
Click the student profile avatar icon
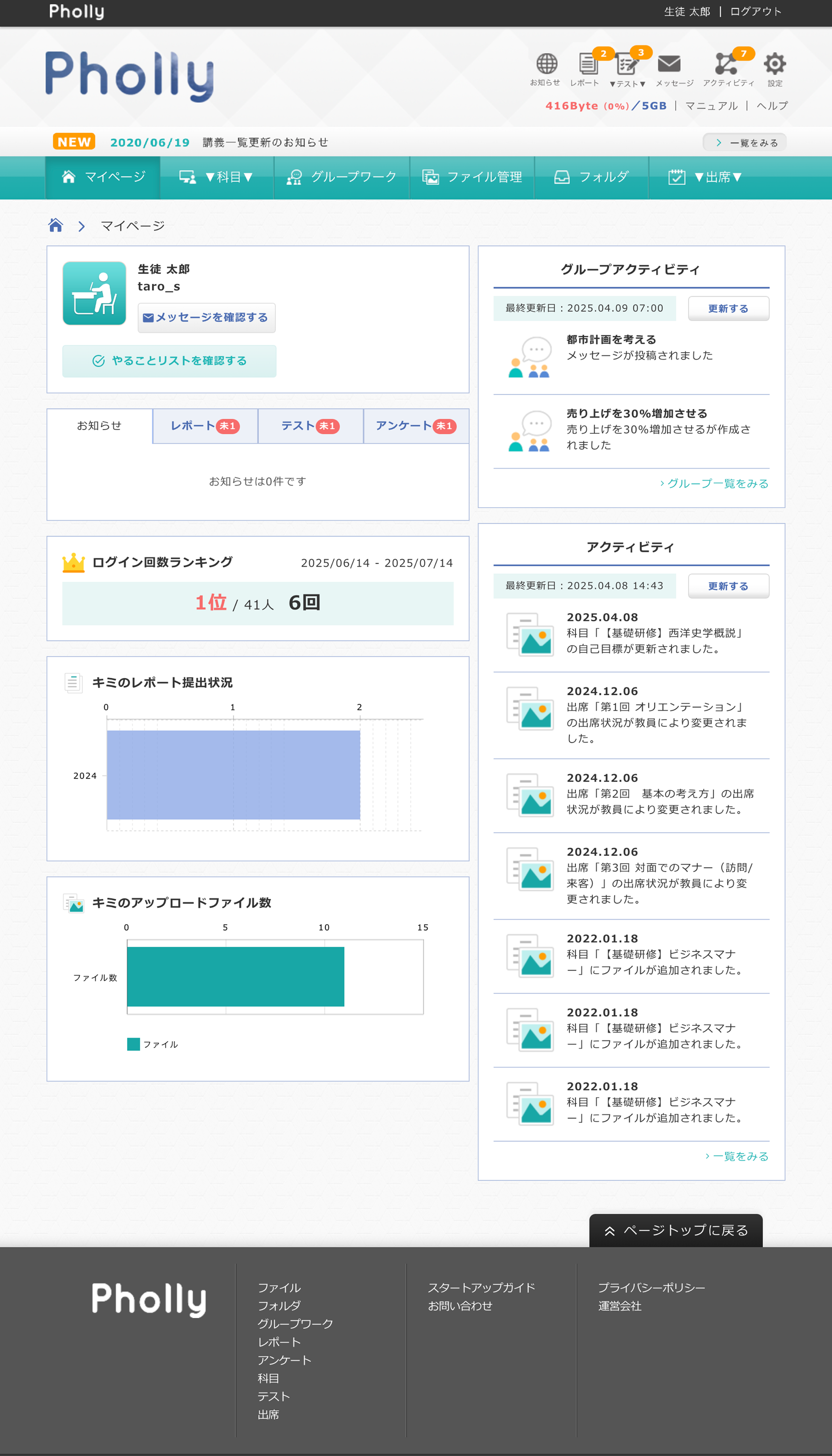point(94,293)
